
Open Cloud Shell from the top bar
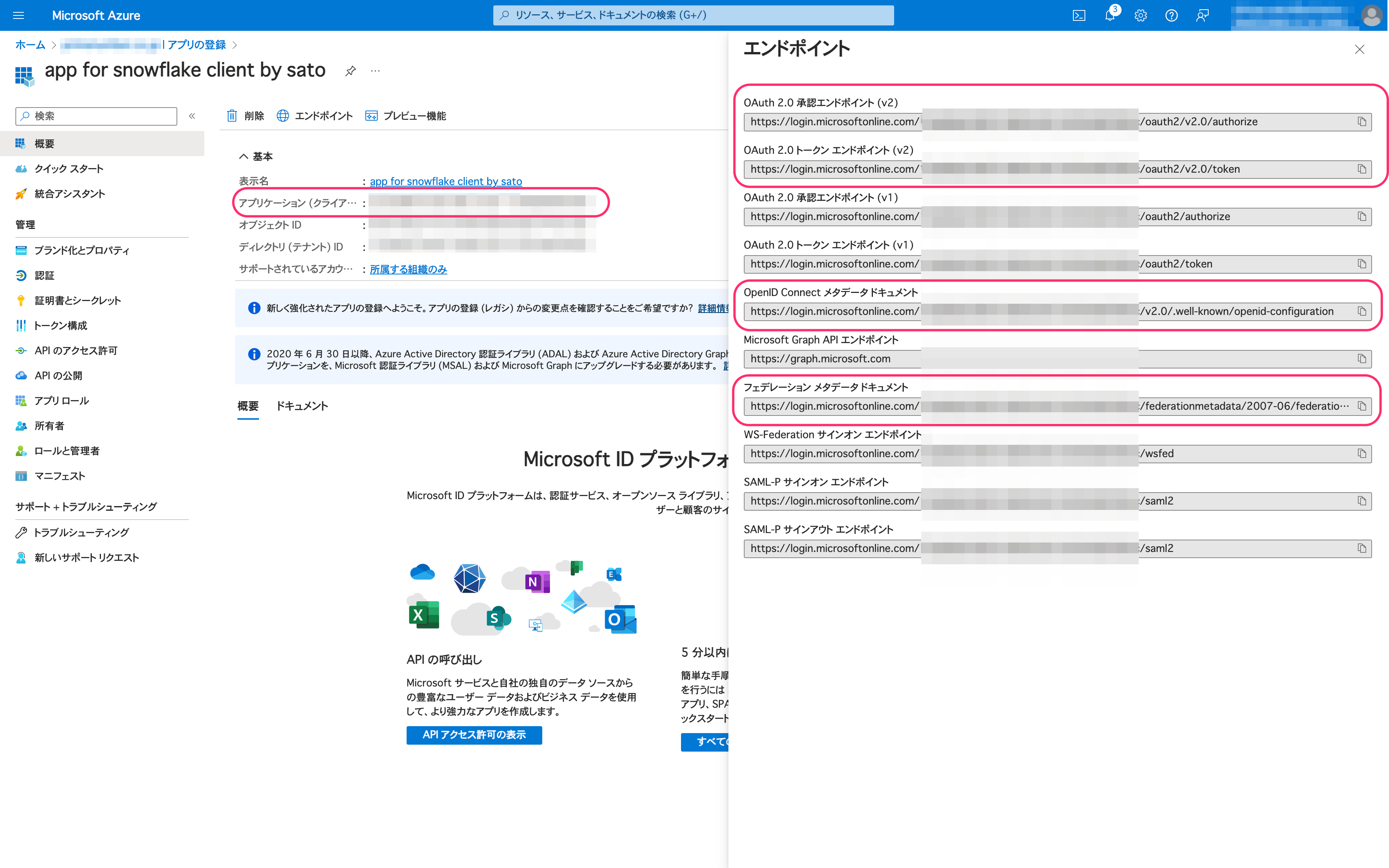click(x=1078, y=15)
